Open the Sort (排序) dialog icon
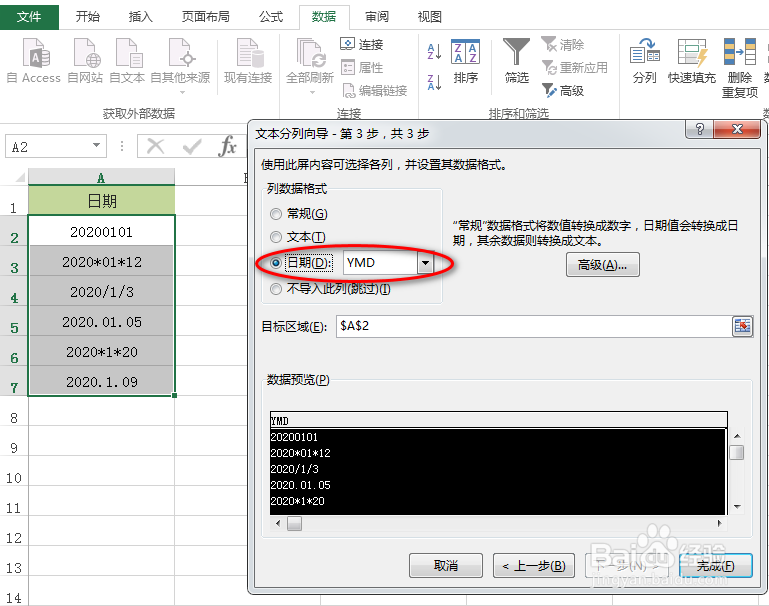Image resolution: width=769 pixels, height=606 pixels. [465, 61]
